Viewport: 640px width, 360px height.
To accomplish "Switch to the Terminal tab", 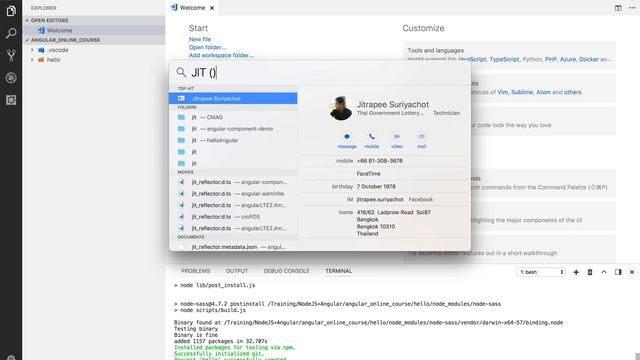I will (x=338, y=271).
